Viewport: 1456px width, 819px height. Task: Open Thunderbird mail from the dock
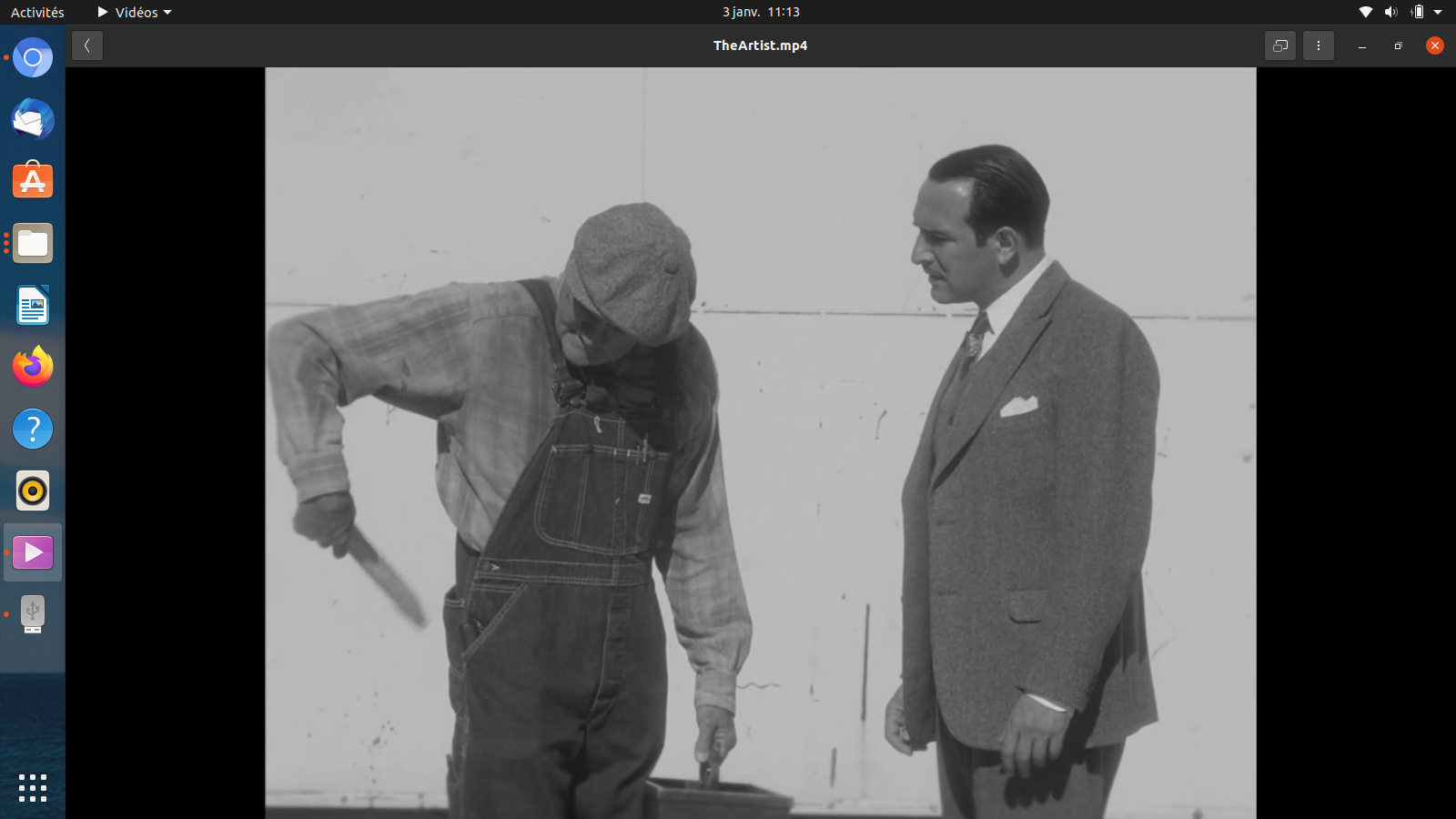(x=33, y=120)
